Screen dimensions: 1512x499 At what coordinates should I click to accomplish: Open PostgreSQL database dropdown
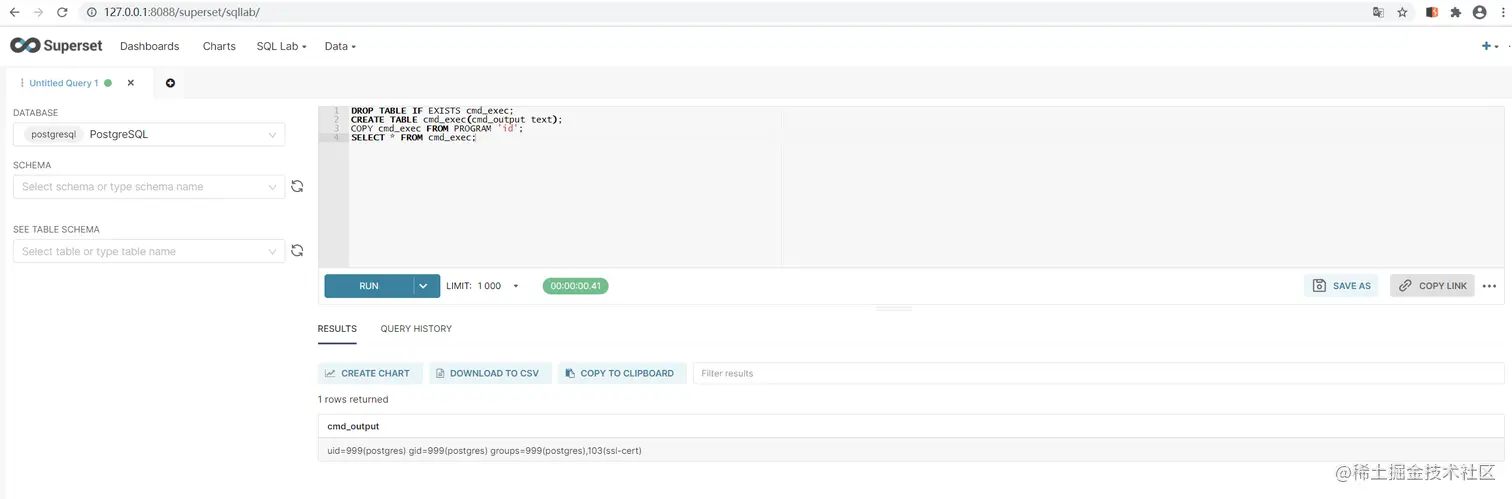click(149, 134)
